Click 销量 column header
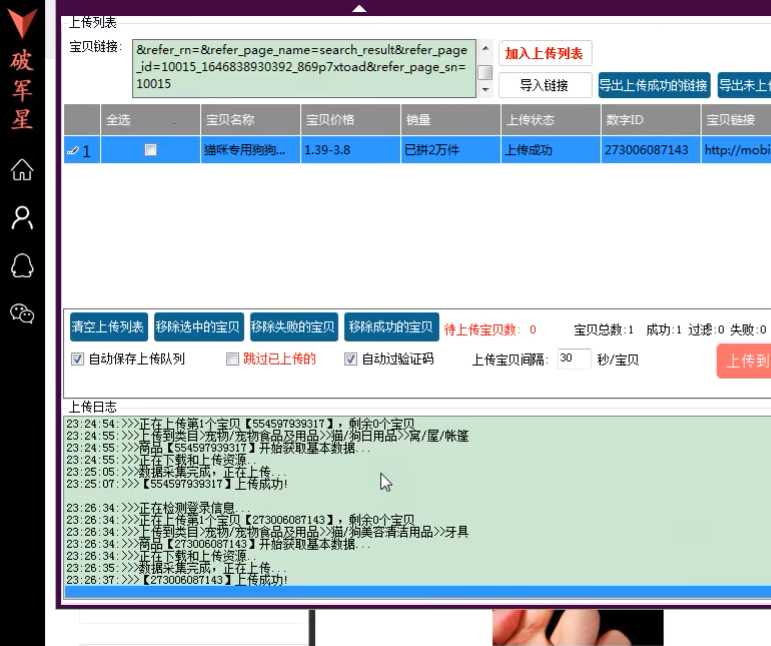Viewport: 771px width, 646px height. pos(450,119)
